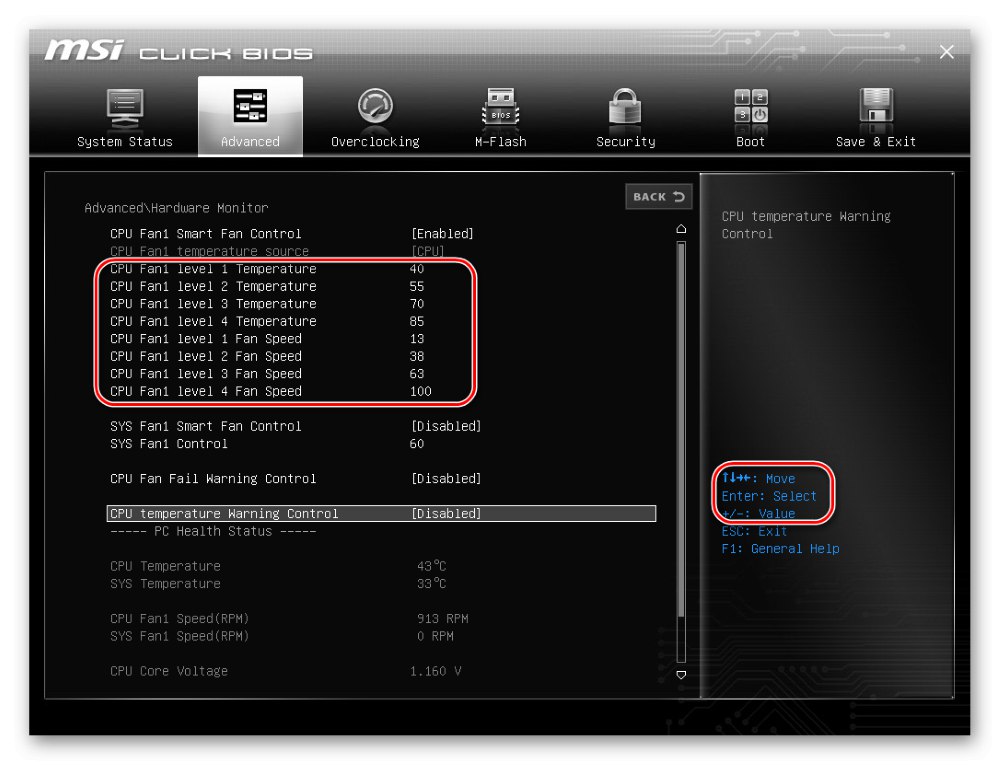Viewport: 1000px width, 765px height.
Task: Select CPU Fan1 level 3 Fan Speed value 63
Action: pos(416,374)
